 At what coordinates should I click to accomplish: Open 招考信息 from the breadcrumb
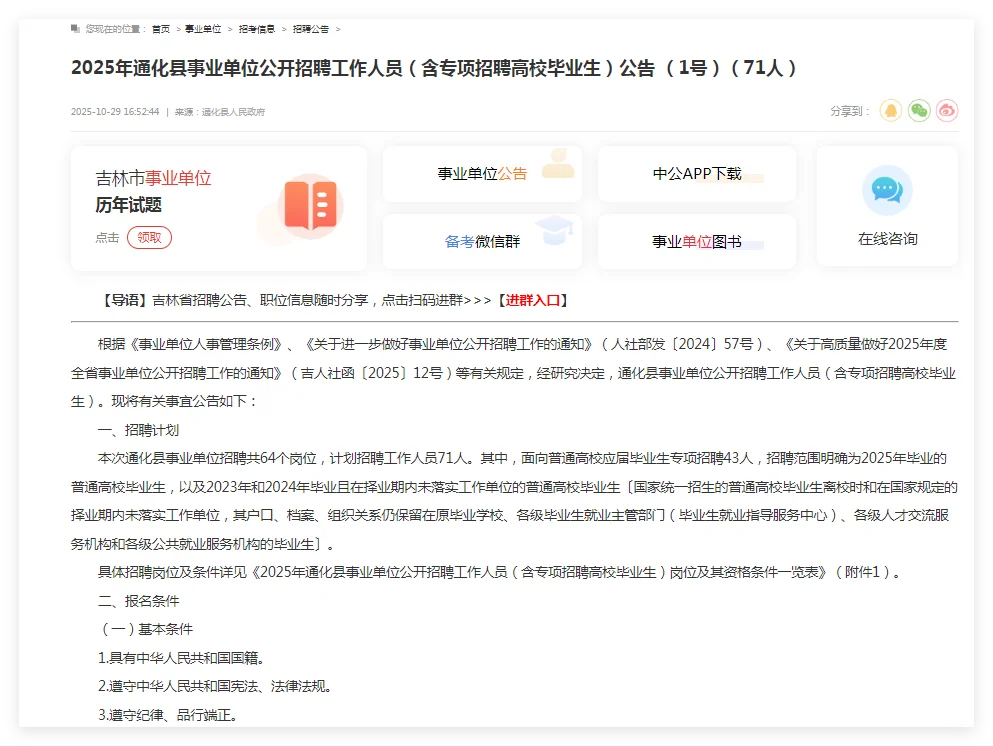click(x=259, y=29)
